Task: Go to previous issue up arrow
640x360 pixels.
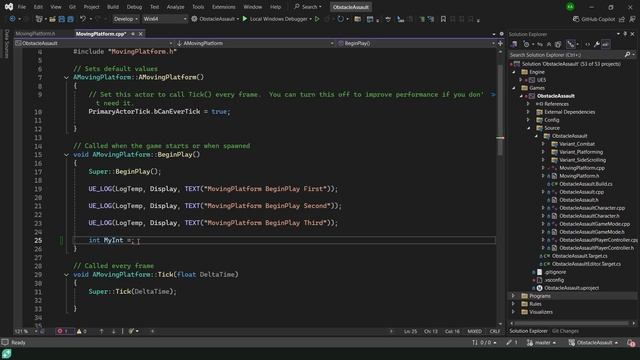Action: [101, 331]
